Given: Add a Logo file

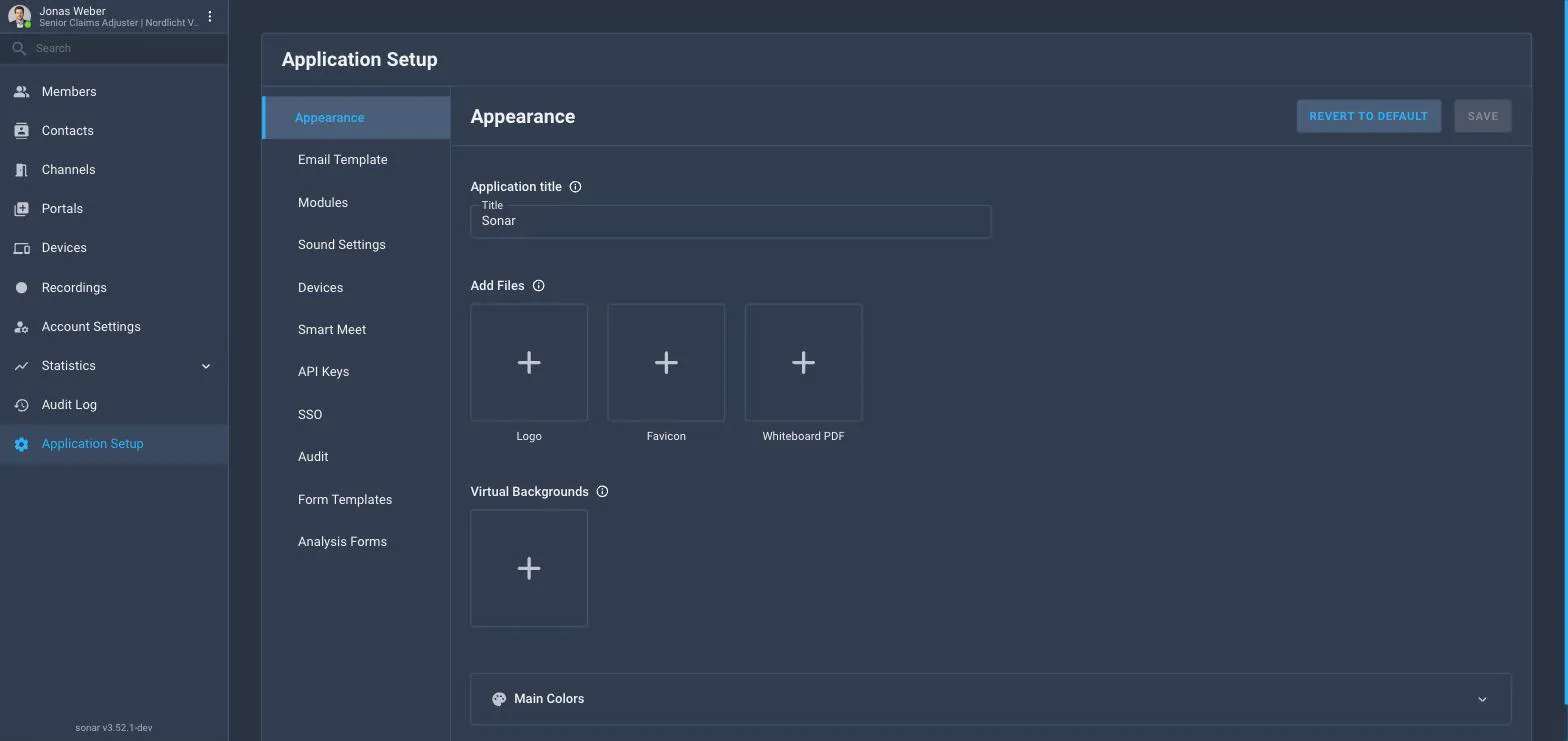Looking at the screenshot, I should tap(529, 363).
